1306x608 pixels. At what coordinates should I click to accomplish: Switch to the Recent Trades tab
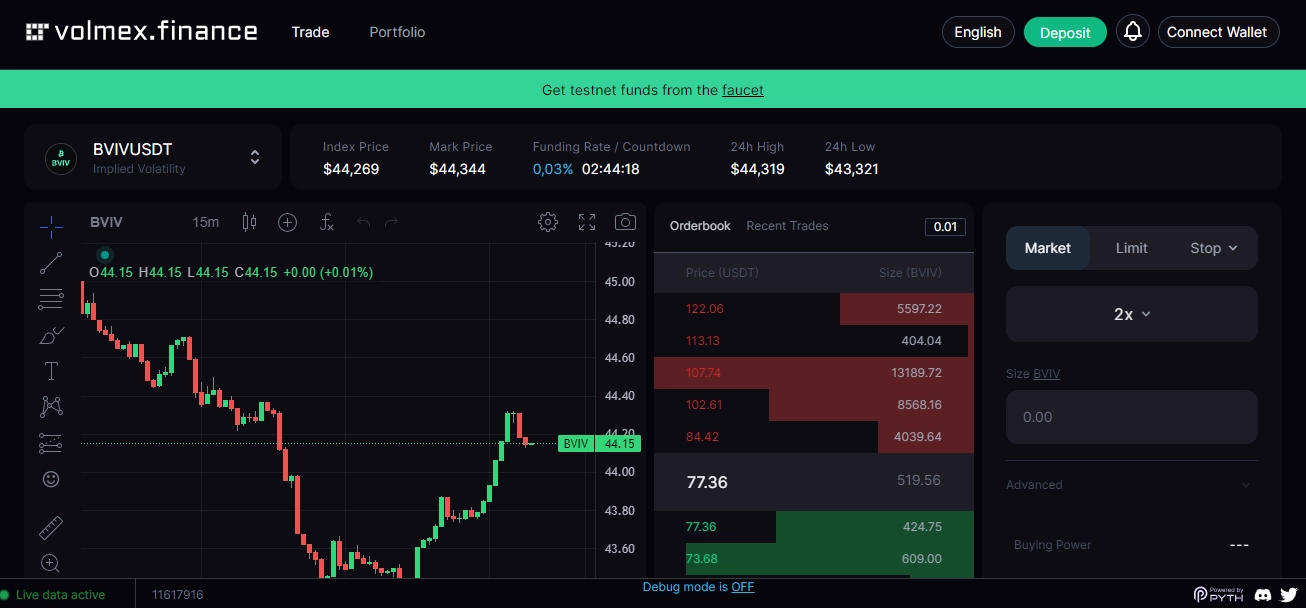[x=787, y=226]
